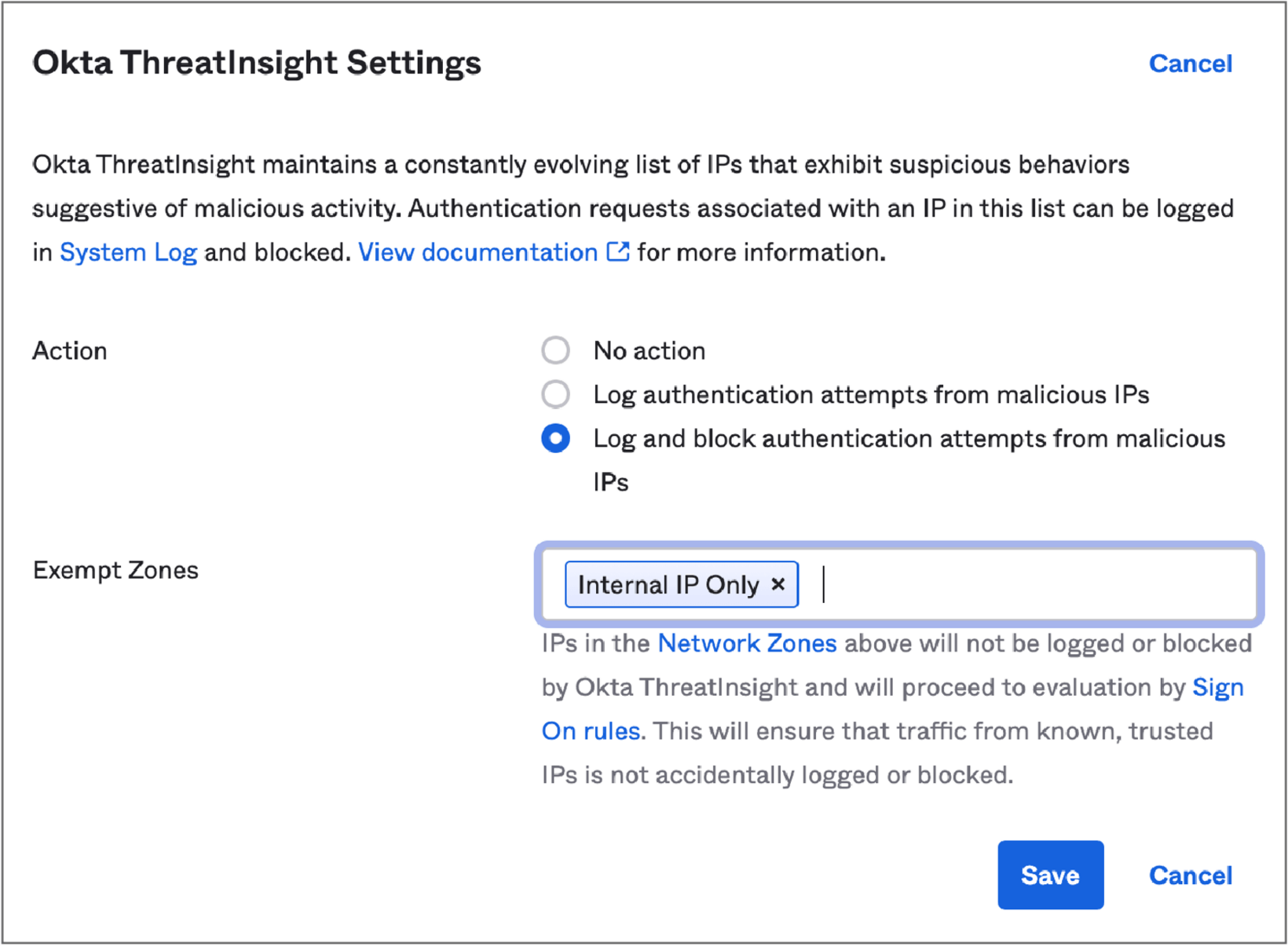Image resolution: width=1288 pixels, height=947 pixels.
Task: Click the "Log authentication attempts from malicious IPs" label
Action: click(870, 395)
